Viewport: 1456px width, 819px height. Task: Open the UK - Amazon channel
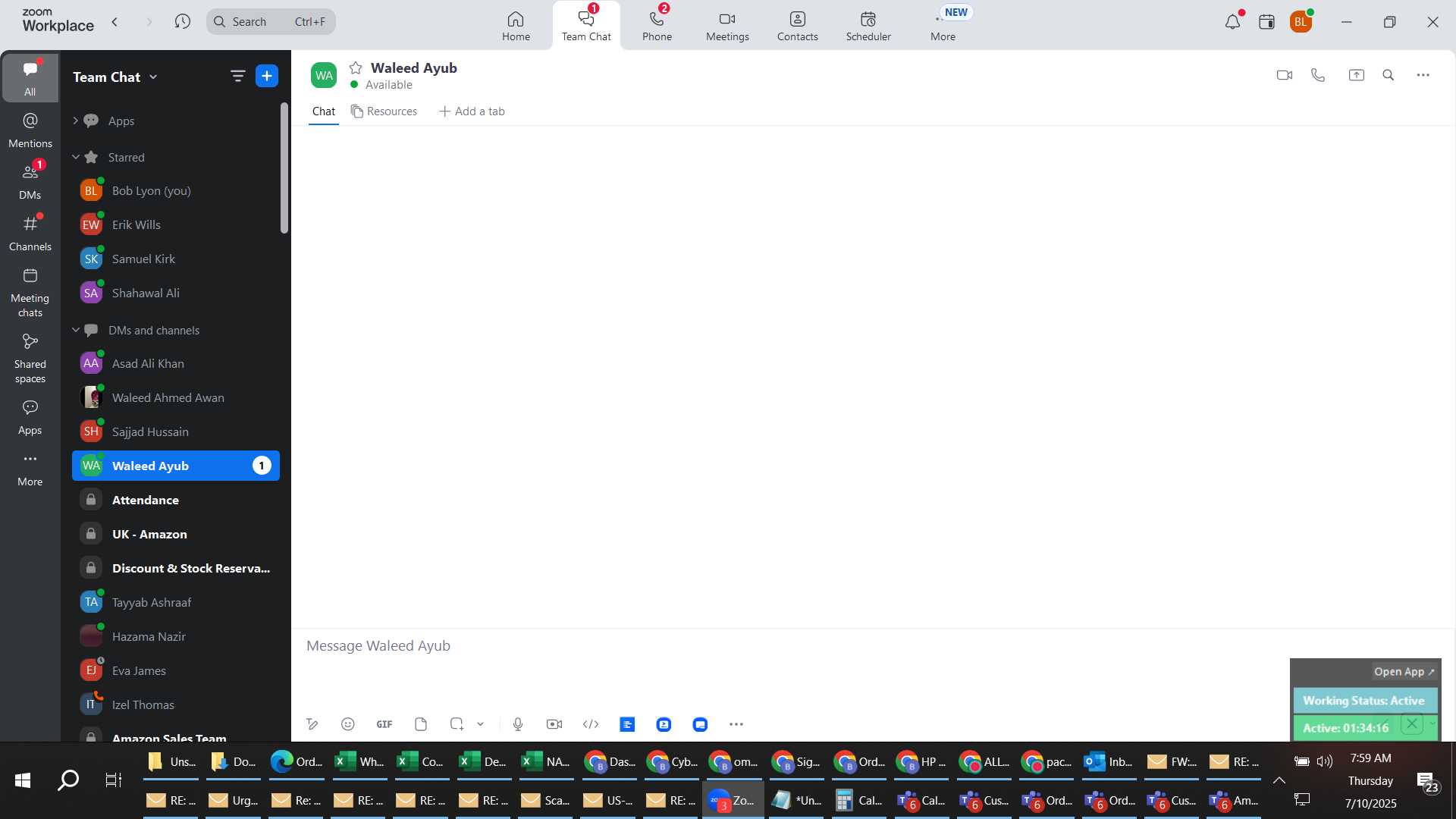(176, 534)
